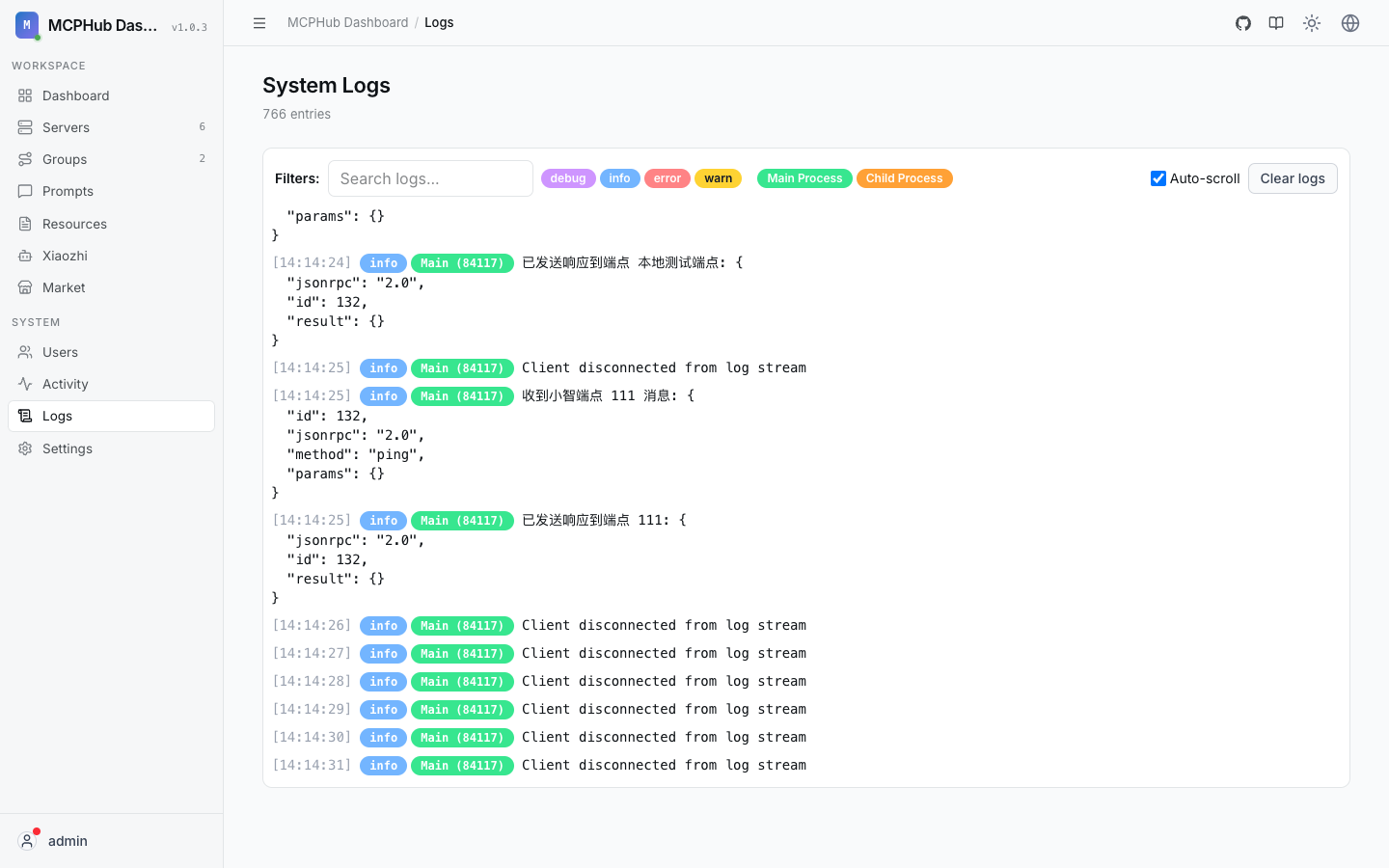Open the Market section
The width and height of the screenshot is (1389, 868).
(111, 287)
